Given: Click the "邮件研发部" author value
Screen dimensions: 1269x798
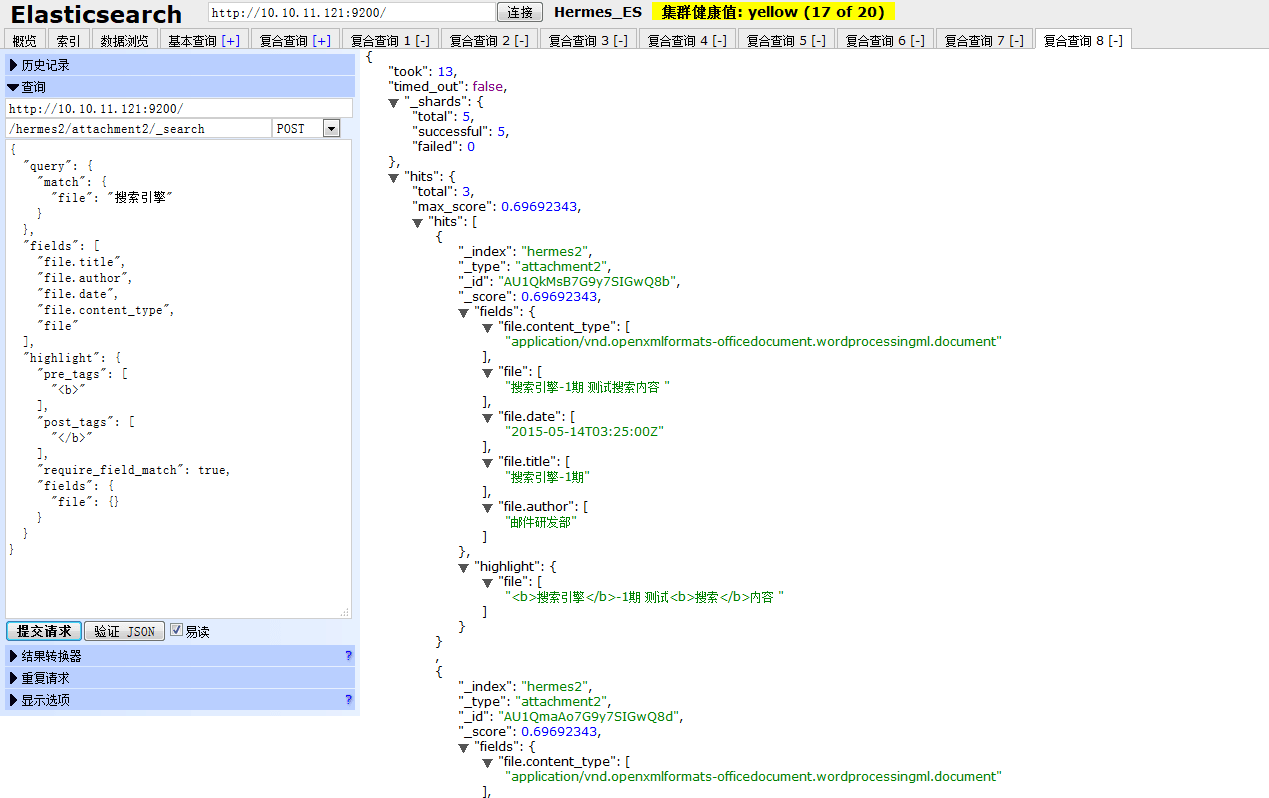Looking at the screenshot, I should pos(541,521).
